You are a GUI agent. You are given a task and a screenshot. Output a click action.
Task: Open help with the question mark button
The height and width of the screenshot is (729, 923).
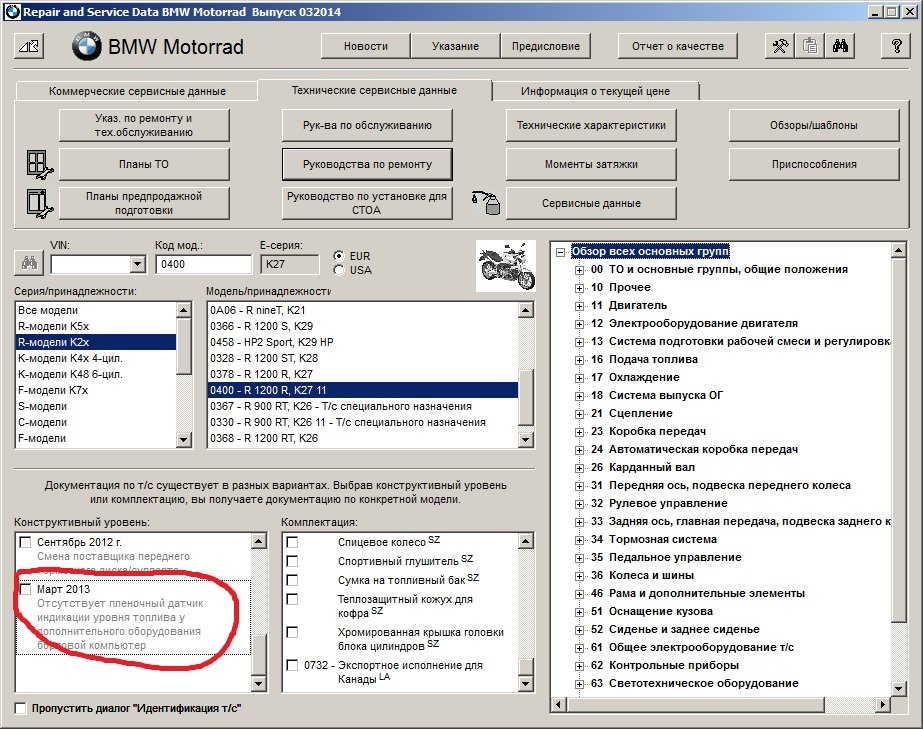895,46
